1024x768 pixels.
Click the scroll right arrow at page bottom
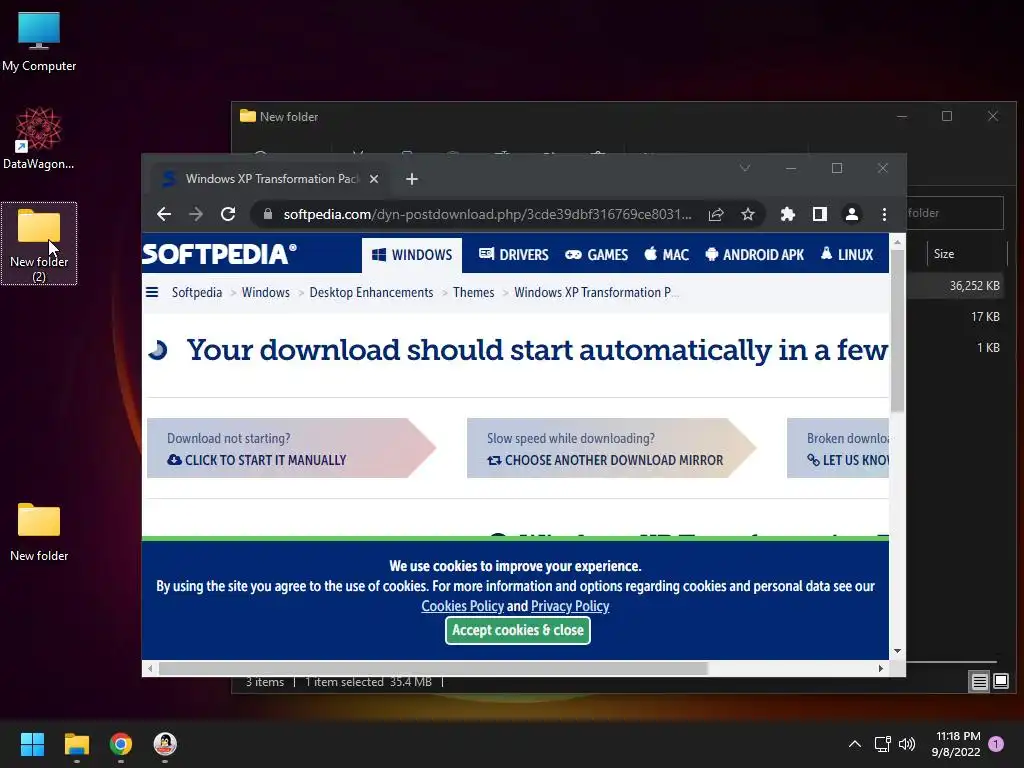[881, 668]
